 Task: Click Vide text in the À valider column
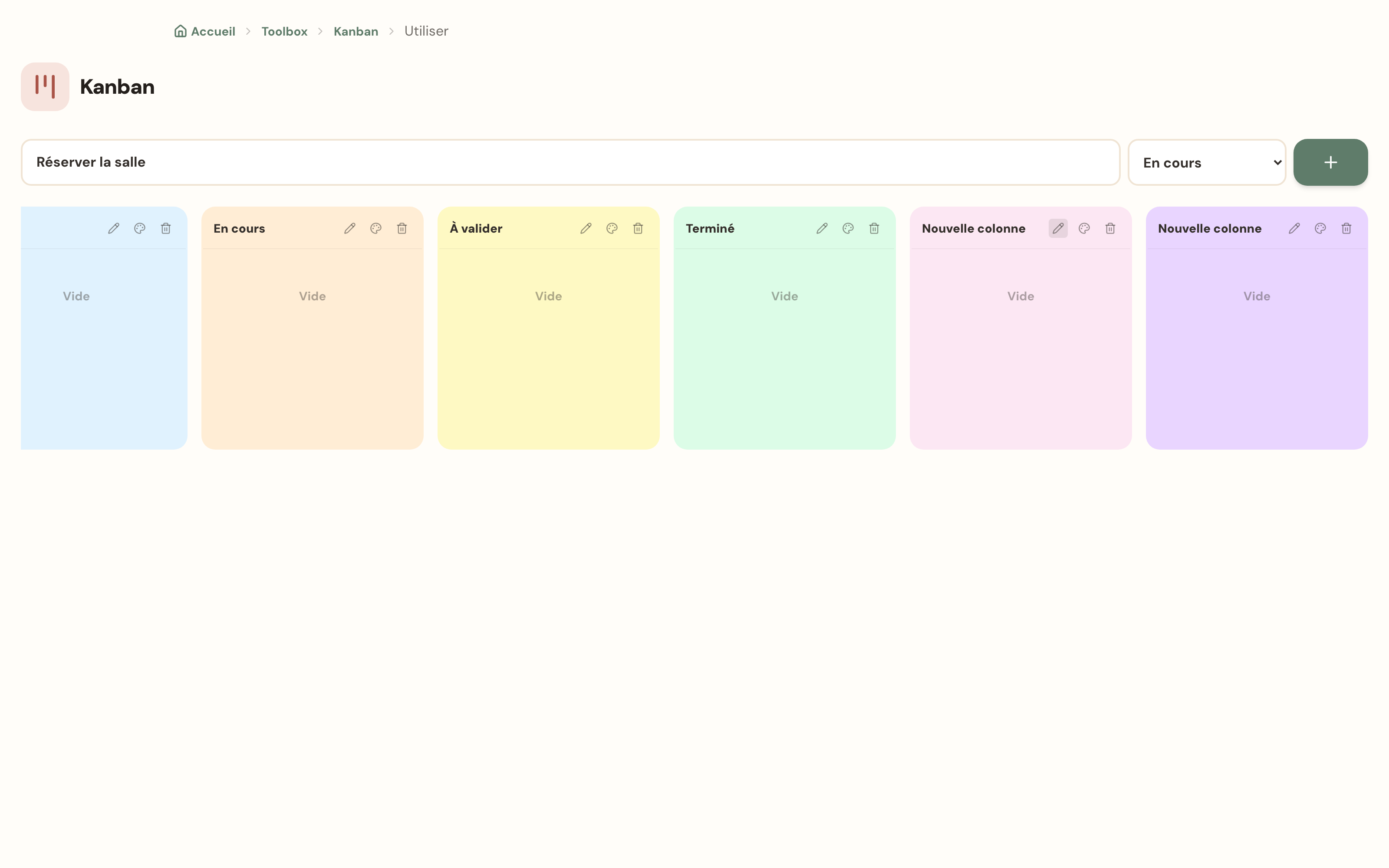click(x=549, y=296)
